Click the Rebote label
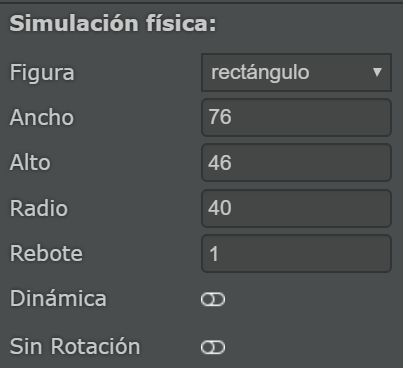Image resolution: width=403 pixels, height=368 pixels. (x=46, y=253)
